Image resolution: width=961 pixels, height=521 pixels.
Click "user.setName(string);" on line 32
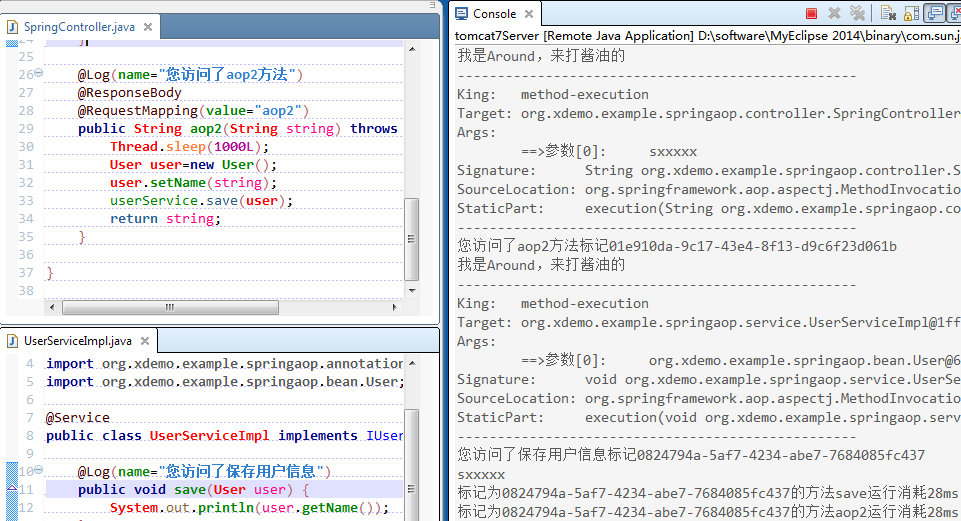[x=193, y=183]
